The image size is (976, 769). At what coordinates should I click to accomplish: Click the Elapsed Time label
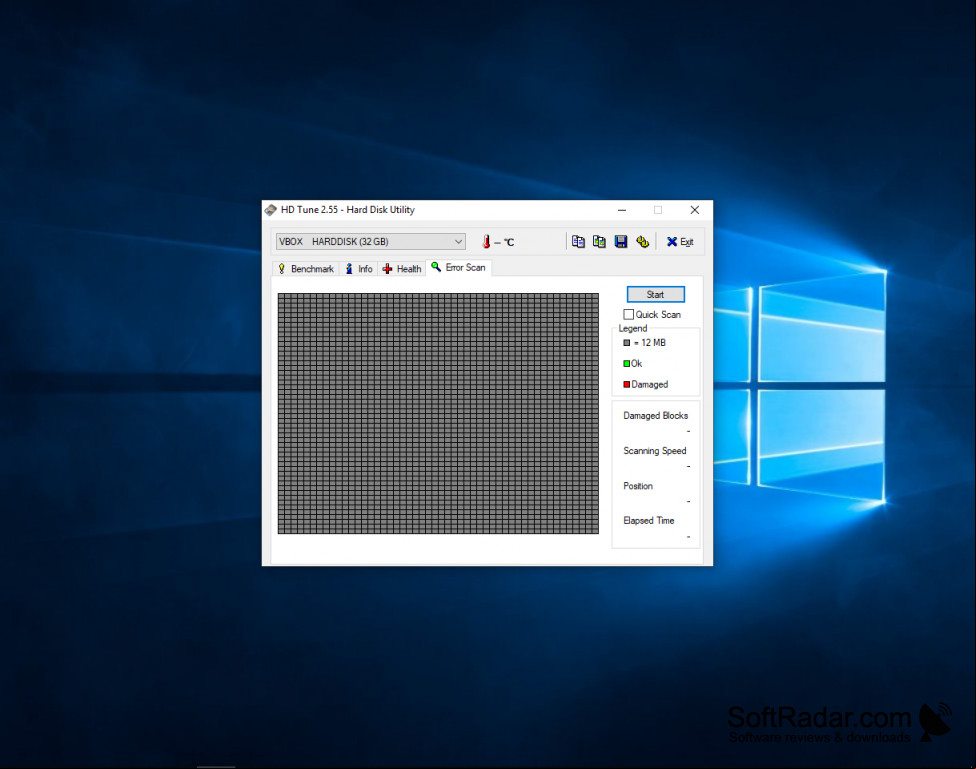649,521
